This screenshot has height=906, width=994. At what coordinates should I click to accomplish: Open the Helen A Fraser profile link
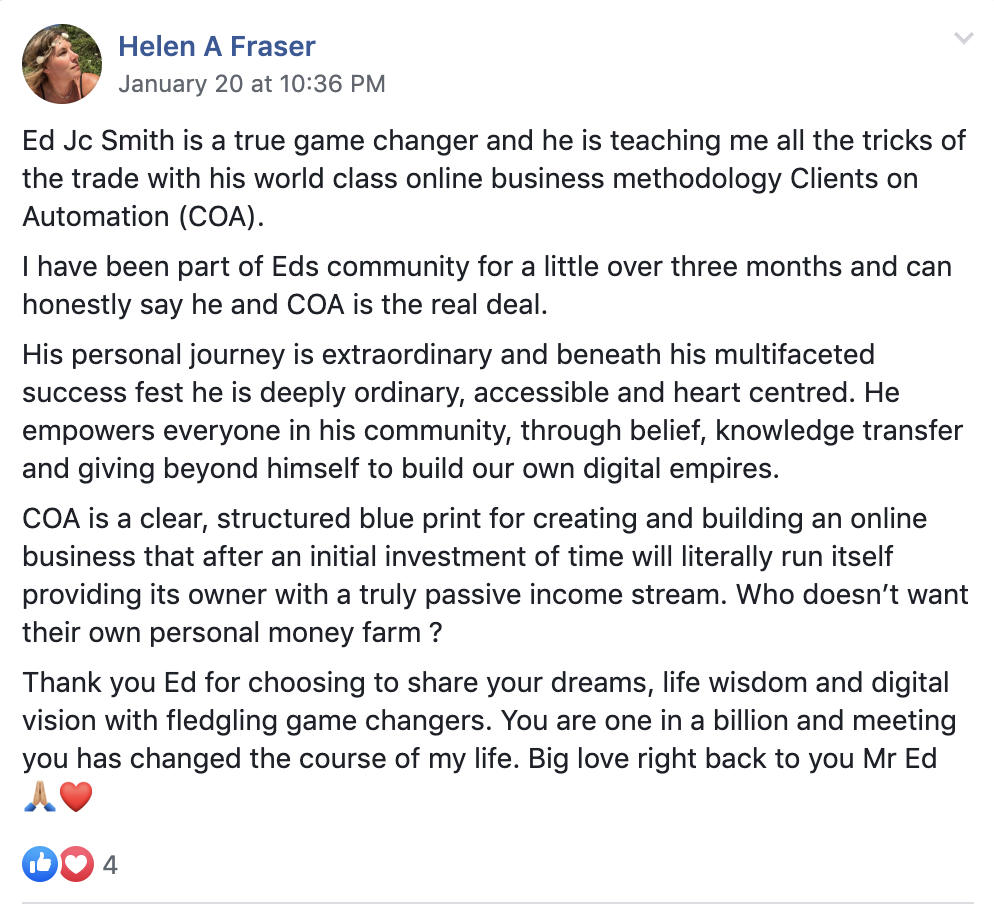tap(217, 46)
